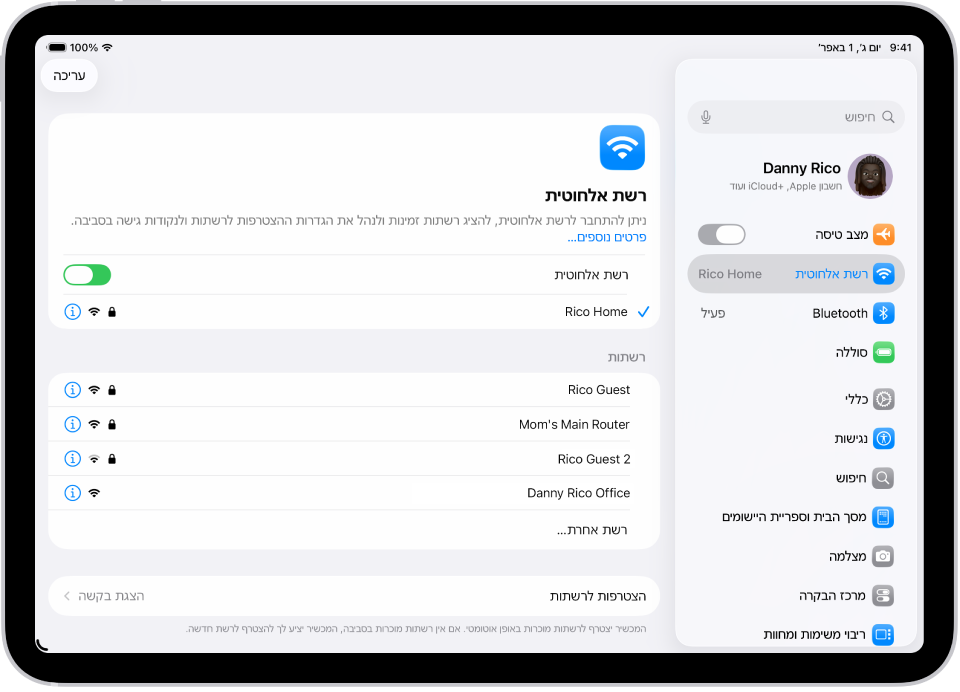Image resolution: width=960 pixels, height=692 pixels.
Task: Tap the magnifier icon in search field
Action: pyautogui.click(x=888, y=117)
